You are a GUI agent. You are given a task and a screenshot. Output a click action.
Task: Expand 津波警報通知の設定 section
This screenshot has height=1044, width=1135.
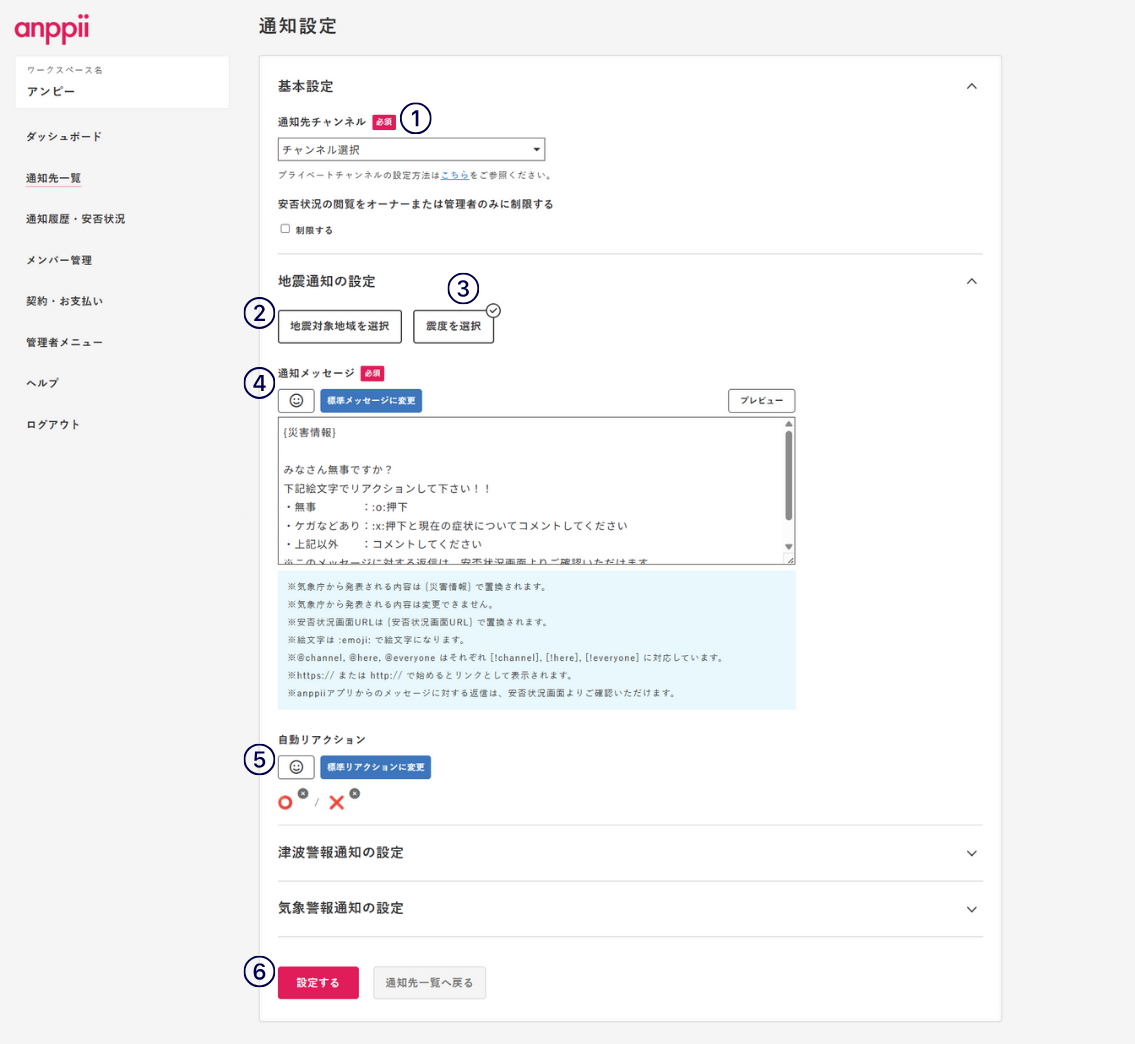pos(971,853)
